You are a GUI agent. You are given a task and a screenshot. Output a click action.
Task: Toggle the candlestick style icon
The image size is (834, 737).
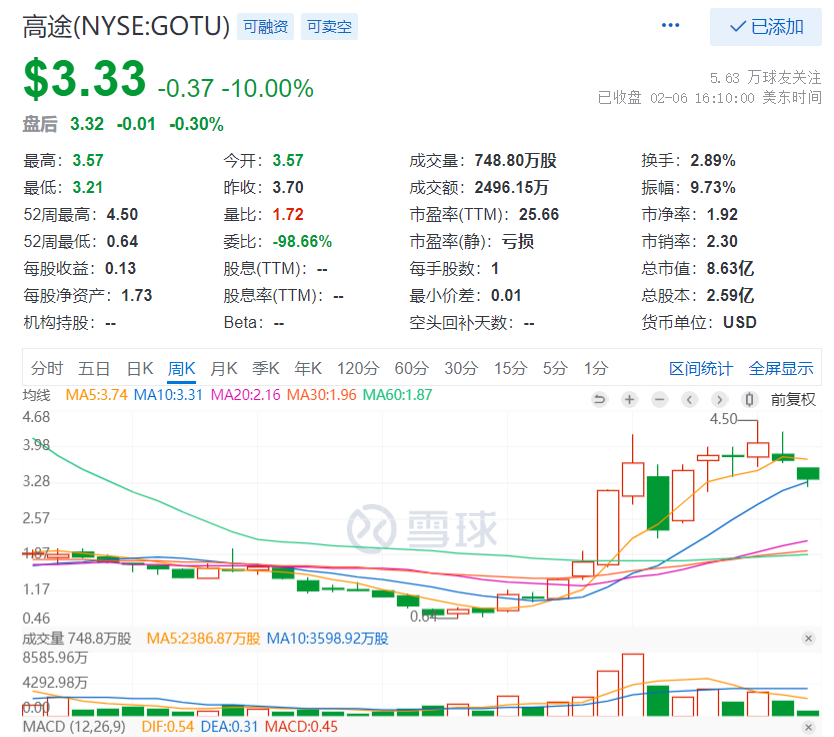coord(749,399)
